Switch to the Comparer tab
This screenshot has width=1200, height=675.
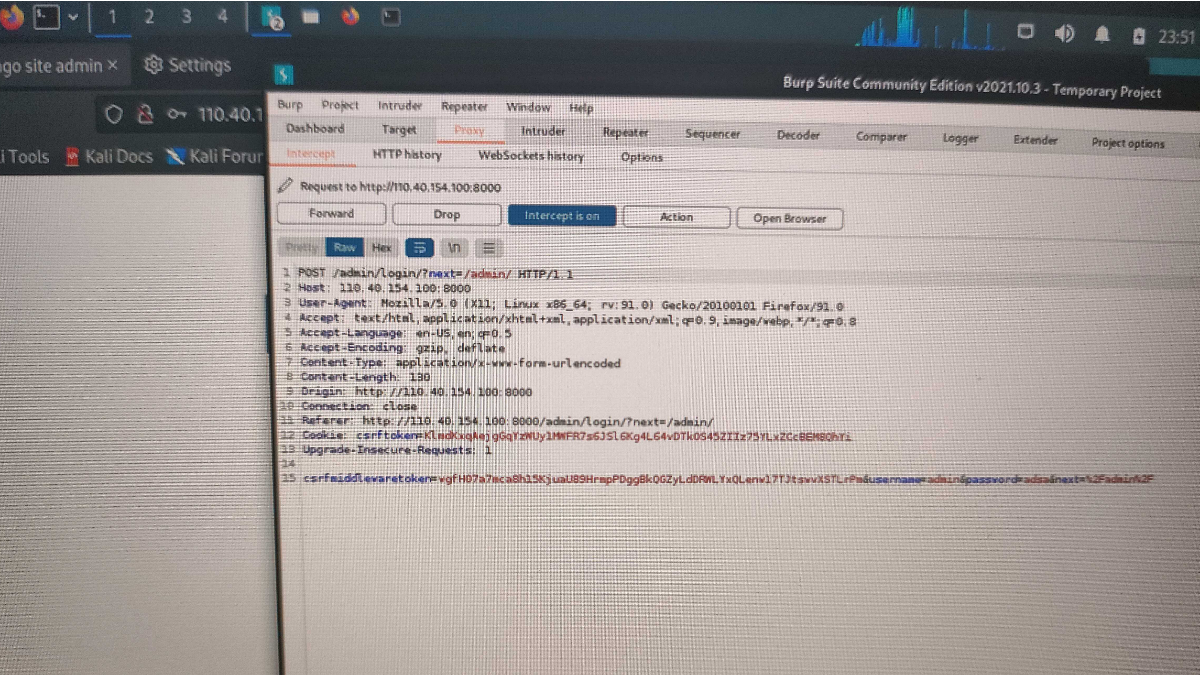coord(881,137)
